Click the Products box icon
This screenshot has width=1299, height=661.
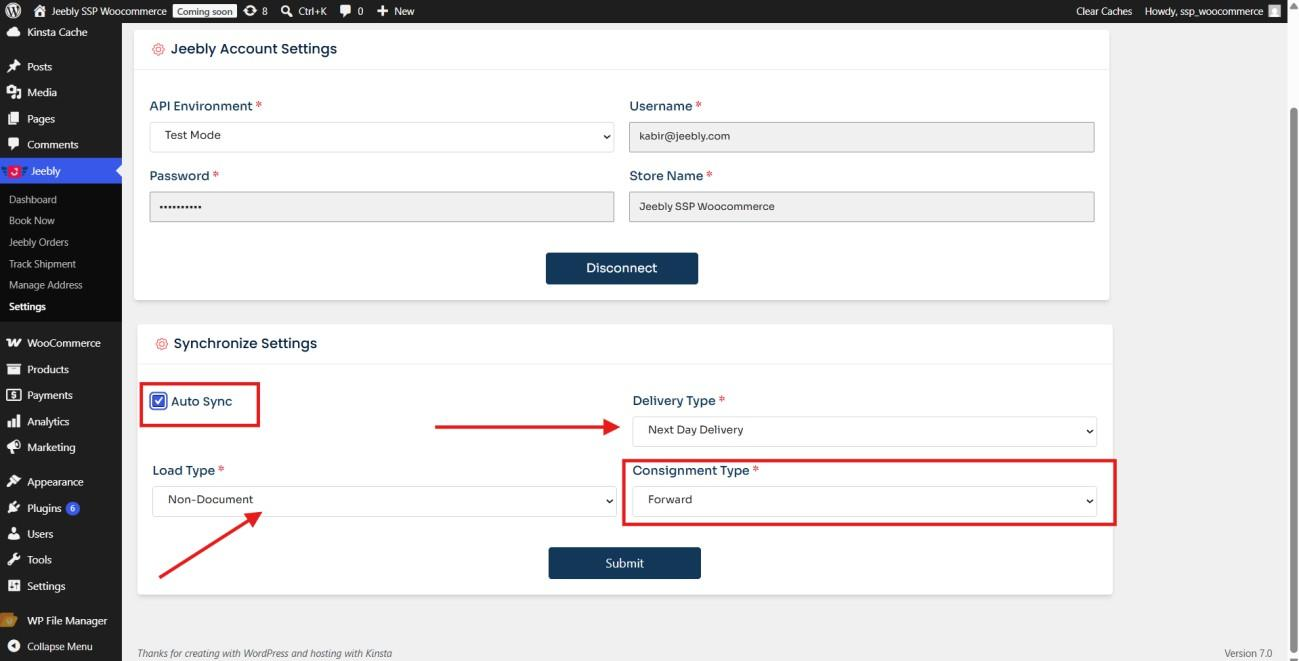click(14, 369)
